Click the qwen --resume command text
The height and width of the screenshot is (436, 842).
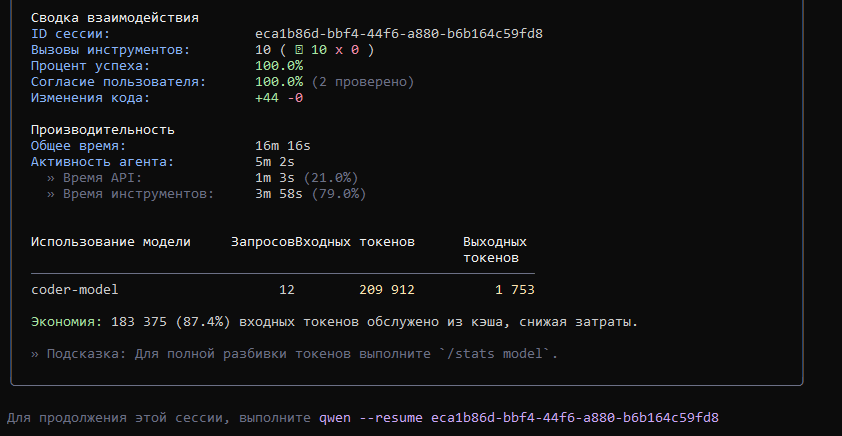click(x=371, y=417)
